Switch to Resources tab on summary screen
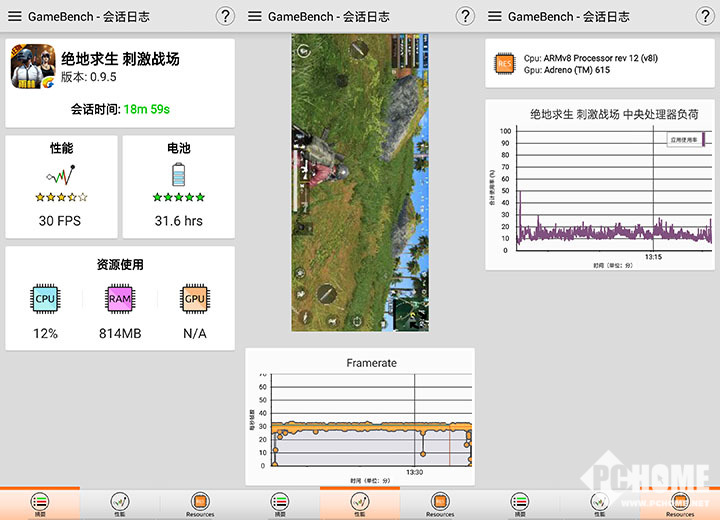The image size is (720, 520). click(200, 504)
